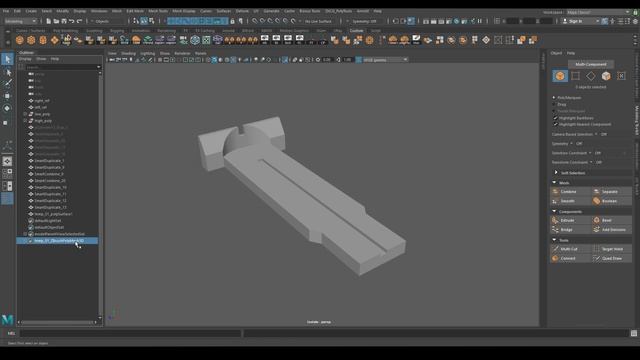Open the viewport Shading menu
Image resolution: width=640 pixels, height=360 pixels.
(128, 53)
